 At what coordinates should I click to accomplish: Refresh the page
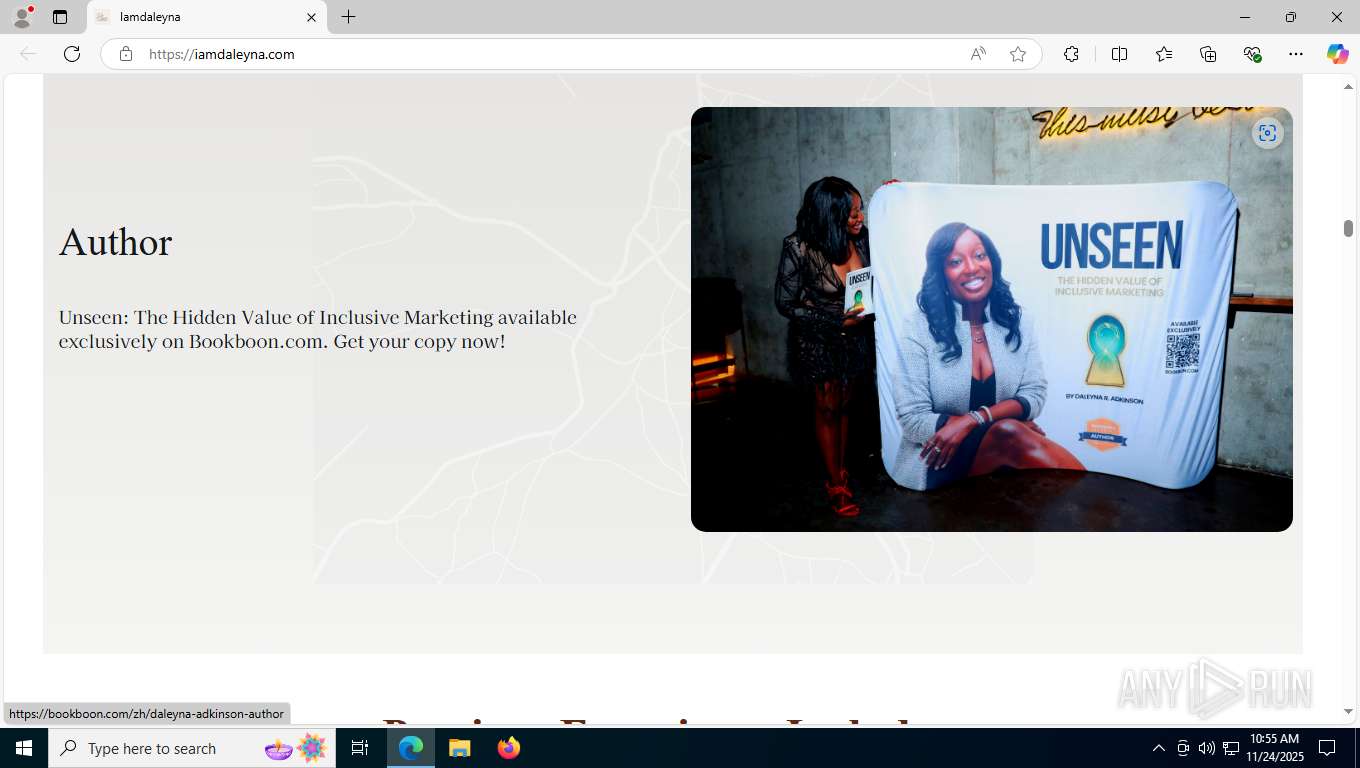pyautogui.click(x=72, y=54)
